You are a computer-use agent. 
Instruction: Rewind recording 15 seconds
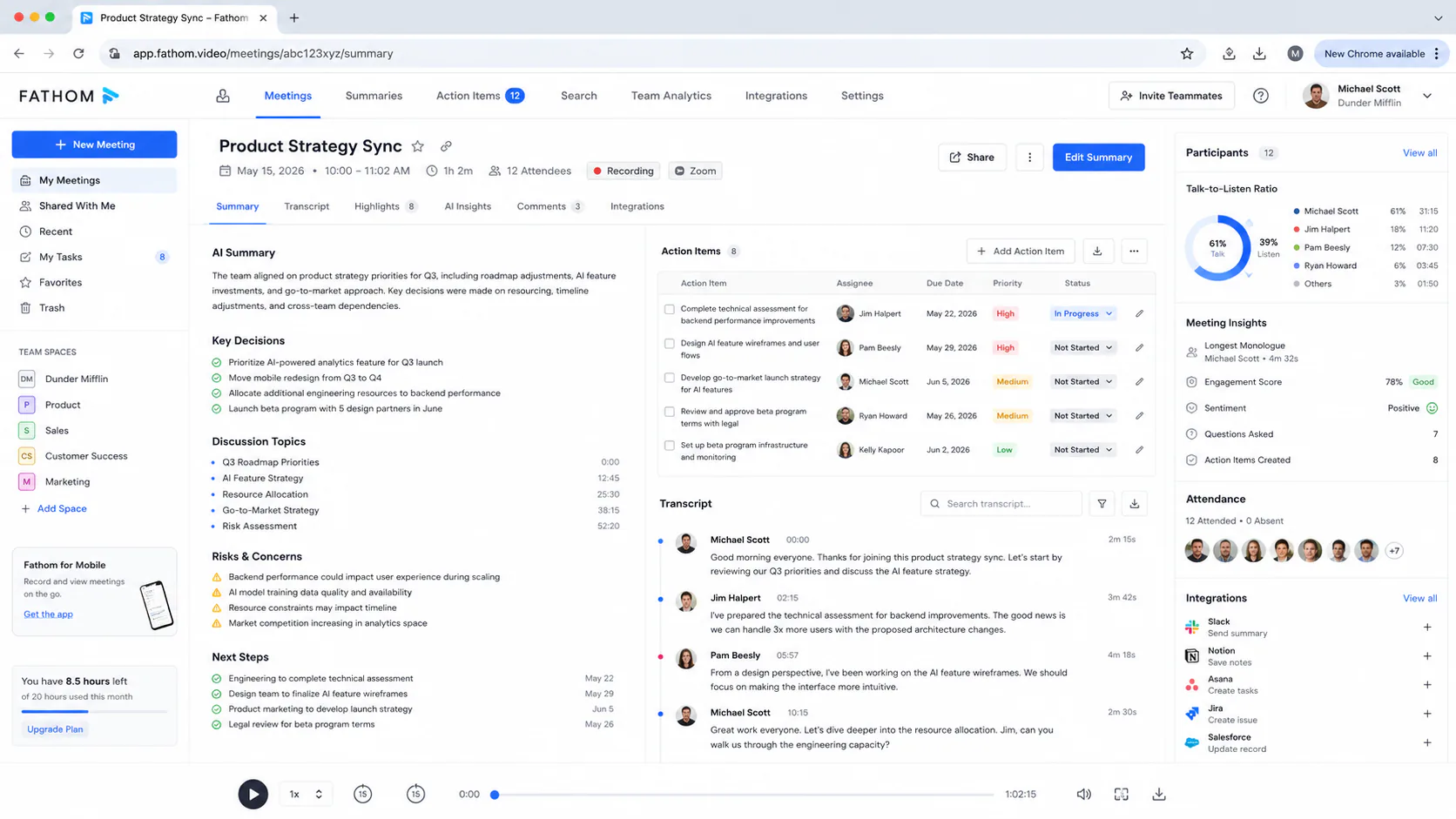[363, 794]
